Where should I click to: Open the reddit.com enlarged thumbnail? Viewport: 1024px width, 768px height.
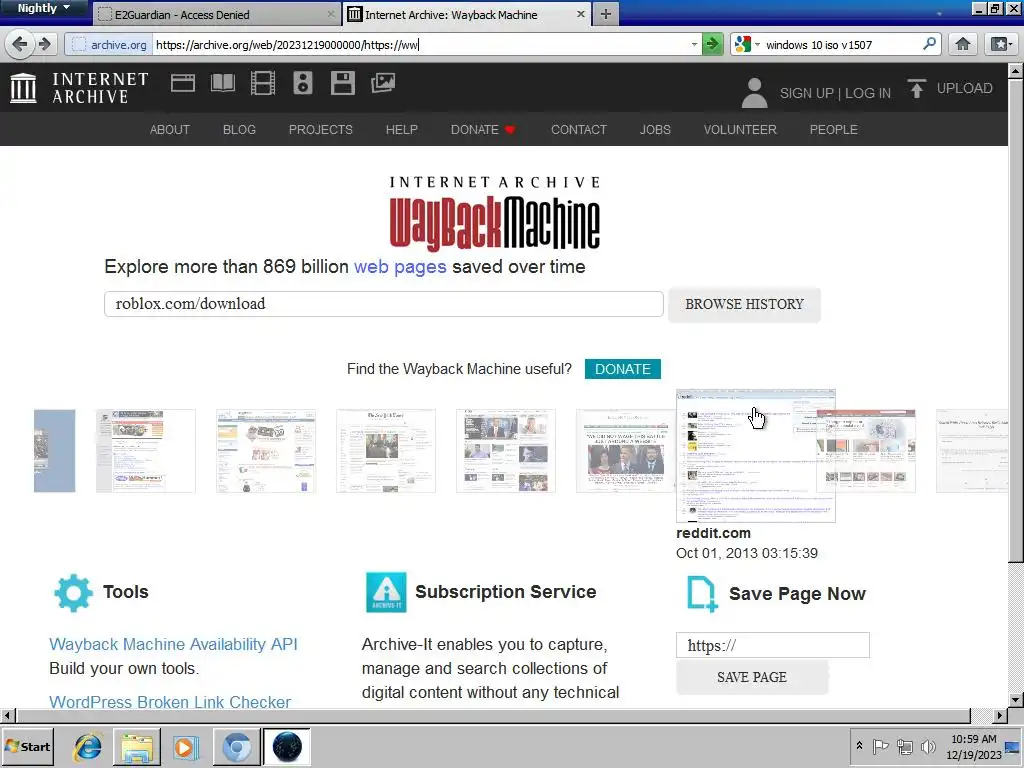pyautogui.click(x=756, y=455)
